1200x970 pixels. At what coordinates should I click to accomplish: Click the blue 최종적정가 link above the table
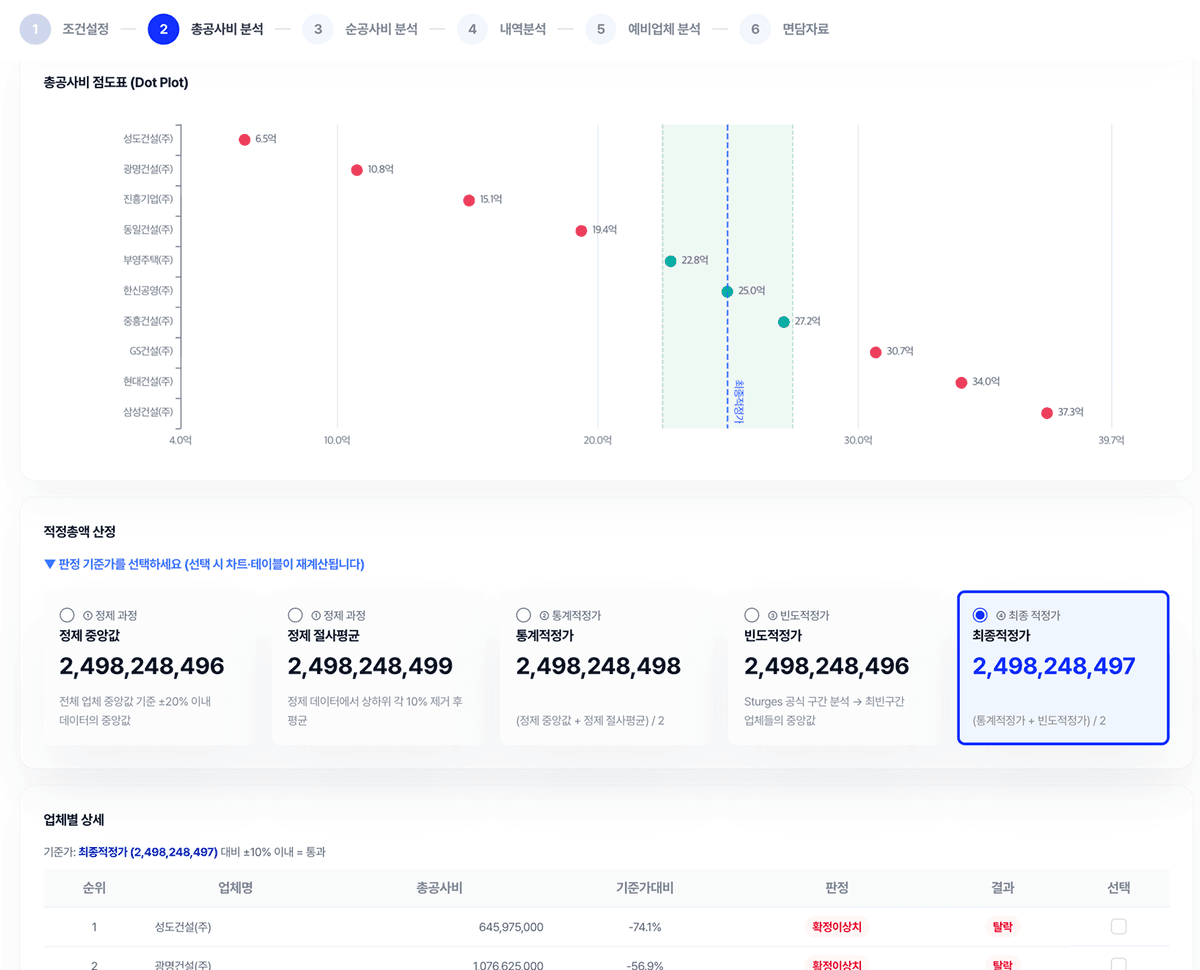pyautogui.click(x=147, y=852)
